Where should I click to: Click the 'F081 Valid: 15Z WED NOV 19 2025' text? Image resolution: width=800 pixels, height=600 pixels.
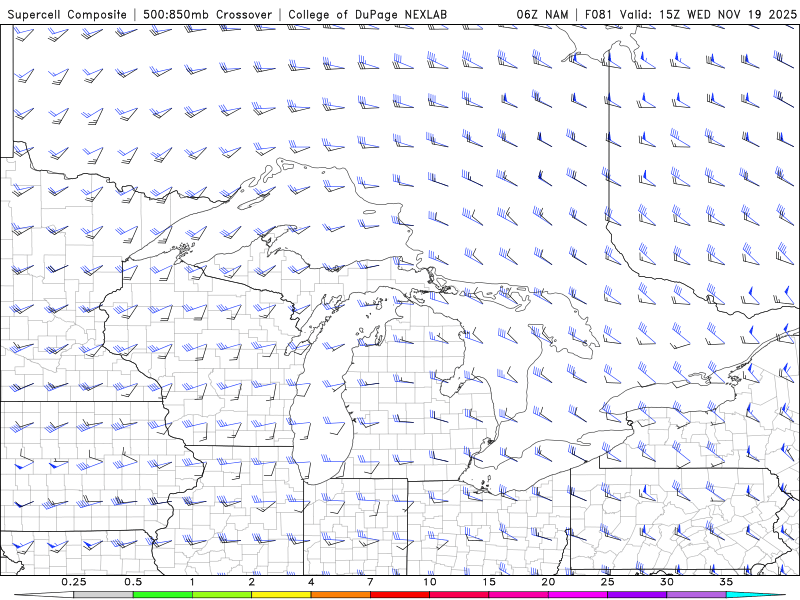690,15
